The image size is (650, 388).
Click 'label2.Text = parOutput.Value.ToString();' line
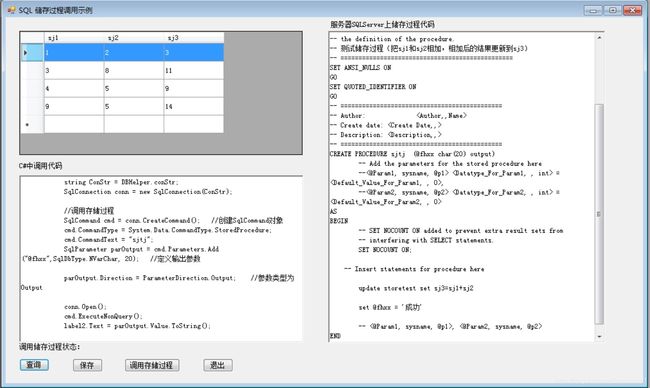pyautogui.click(x=137, y=326)
